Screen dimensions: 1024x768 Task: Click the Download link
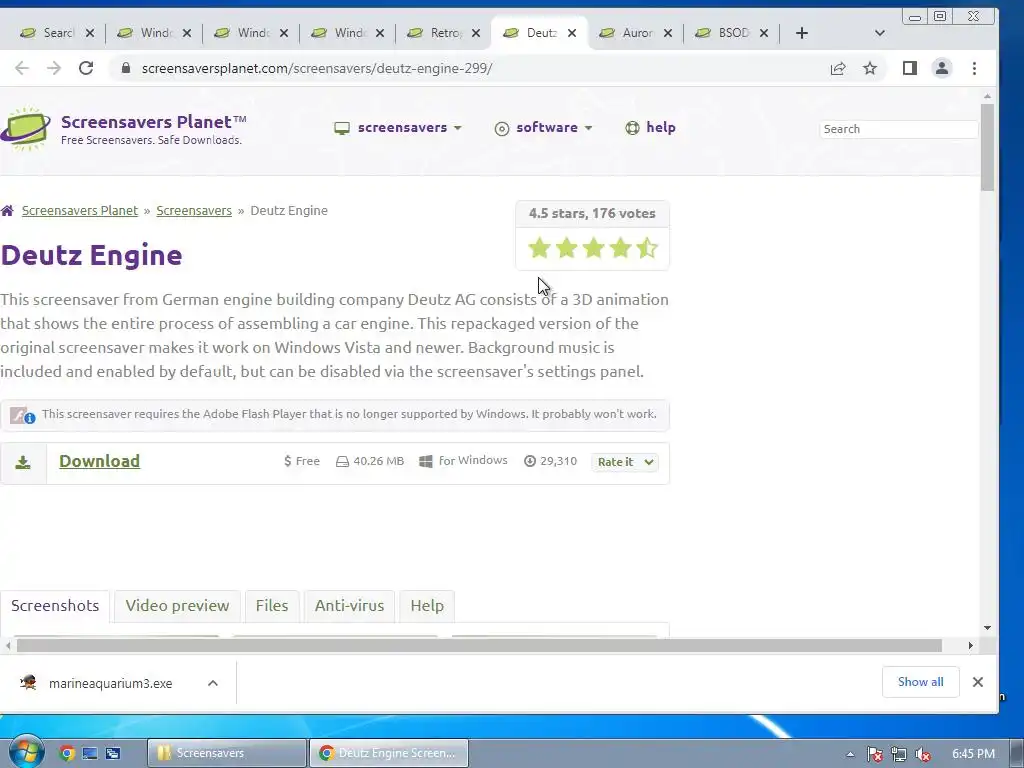(x=99, y=461)
